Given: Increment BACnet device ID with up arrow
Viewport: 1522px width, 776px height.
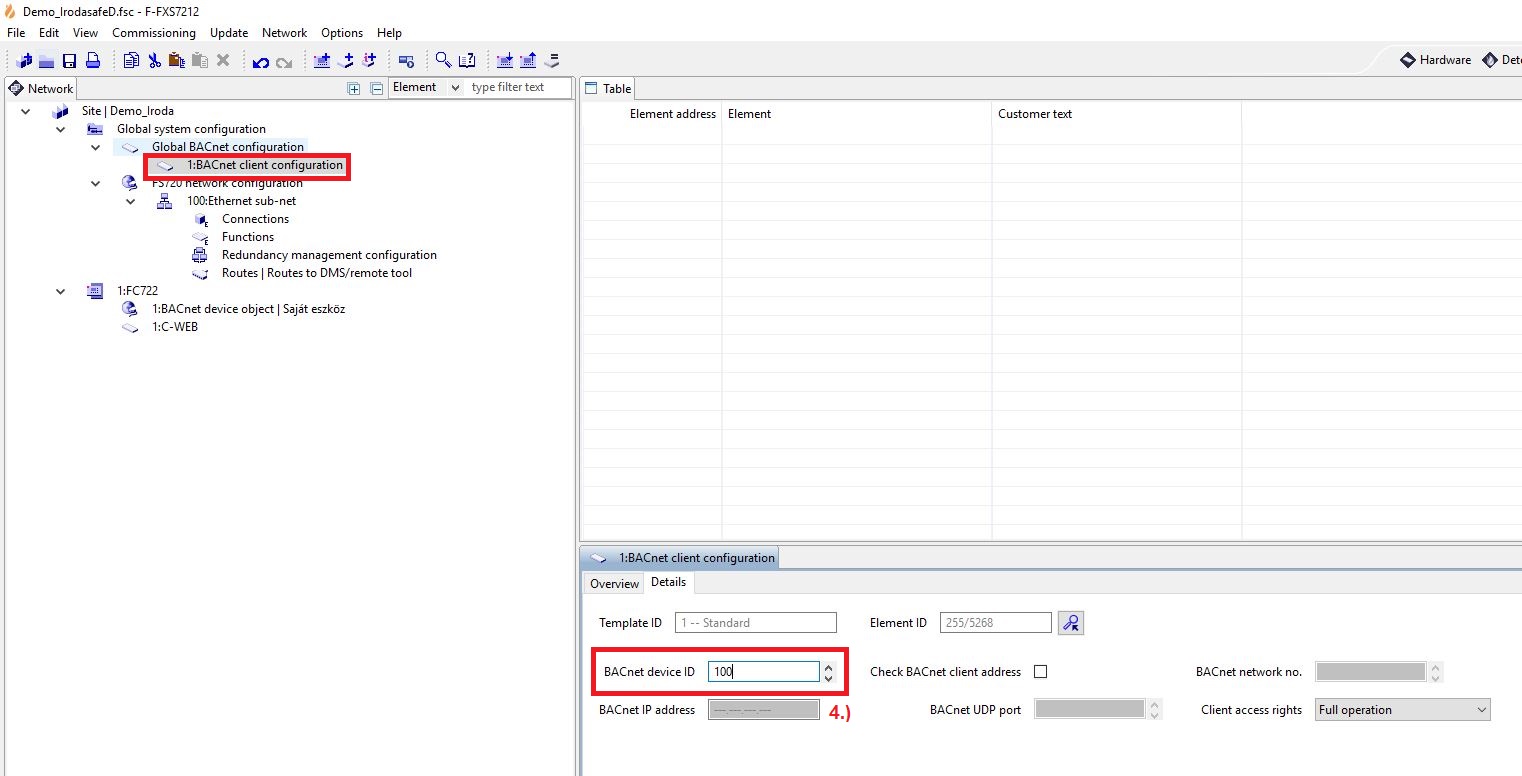Looking at the screenshot, I should (x=828, y=667).
